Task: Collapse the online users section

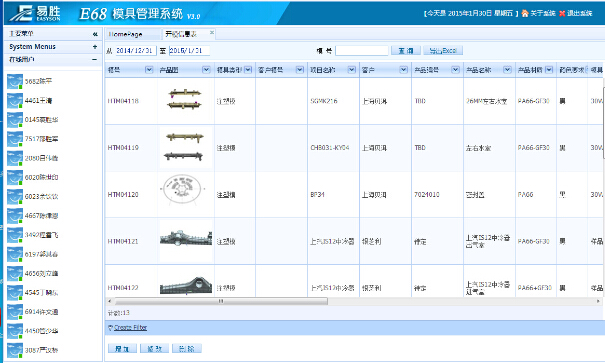Action: [x=95, y=59]
